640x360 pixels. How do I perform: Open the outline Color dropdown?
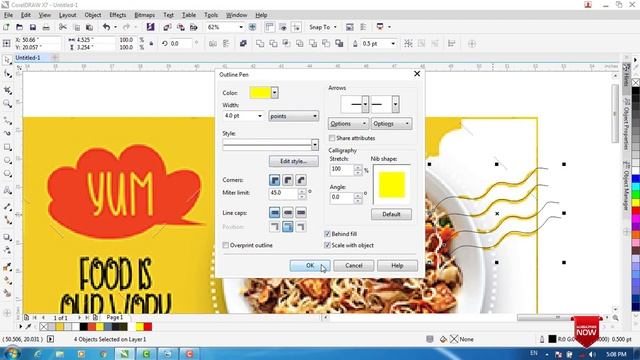pyautogui.click(x=275, y=93)
